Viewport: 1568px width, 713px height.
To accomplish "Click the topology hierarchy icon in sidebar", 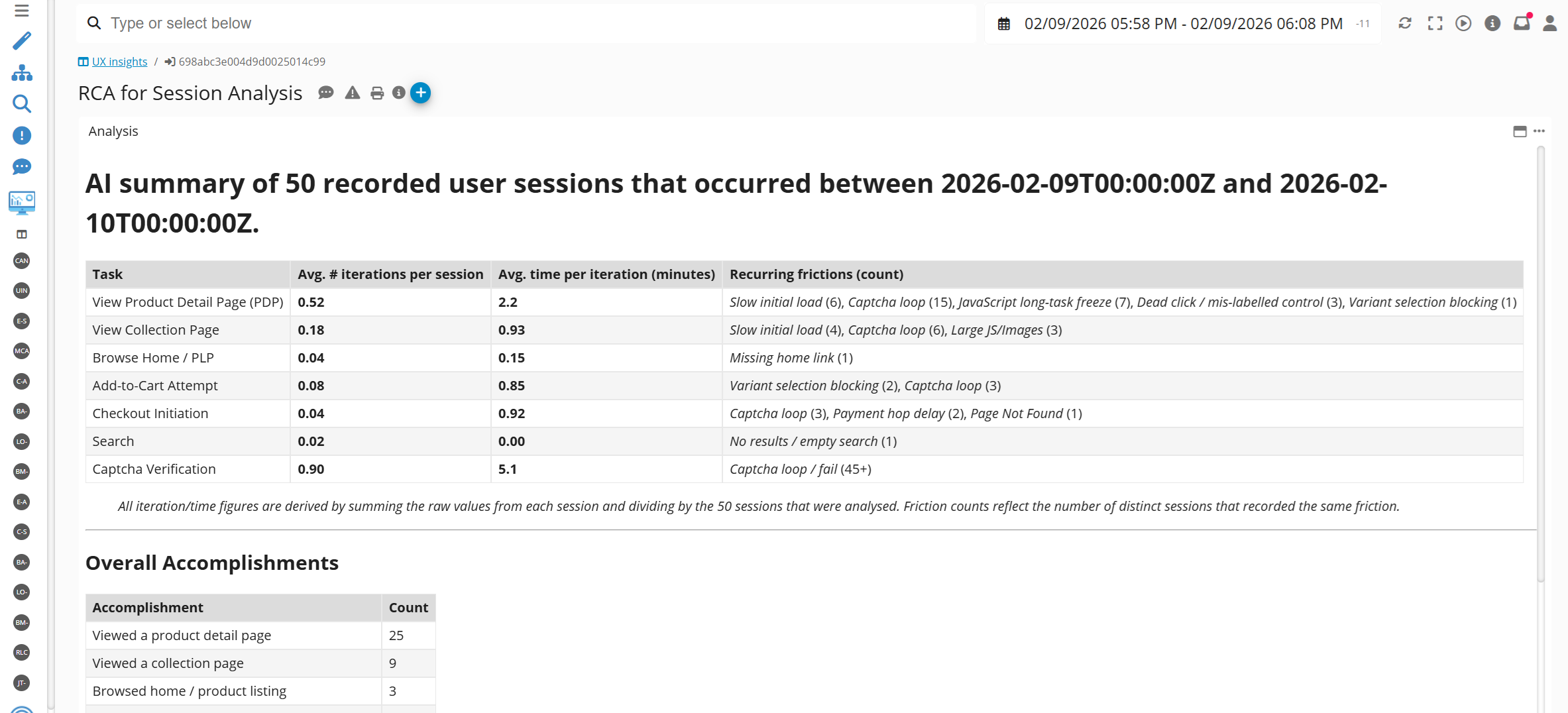I will coord(21,73).
